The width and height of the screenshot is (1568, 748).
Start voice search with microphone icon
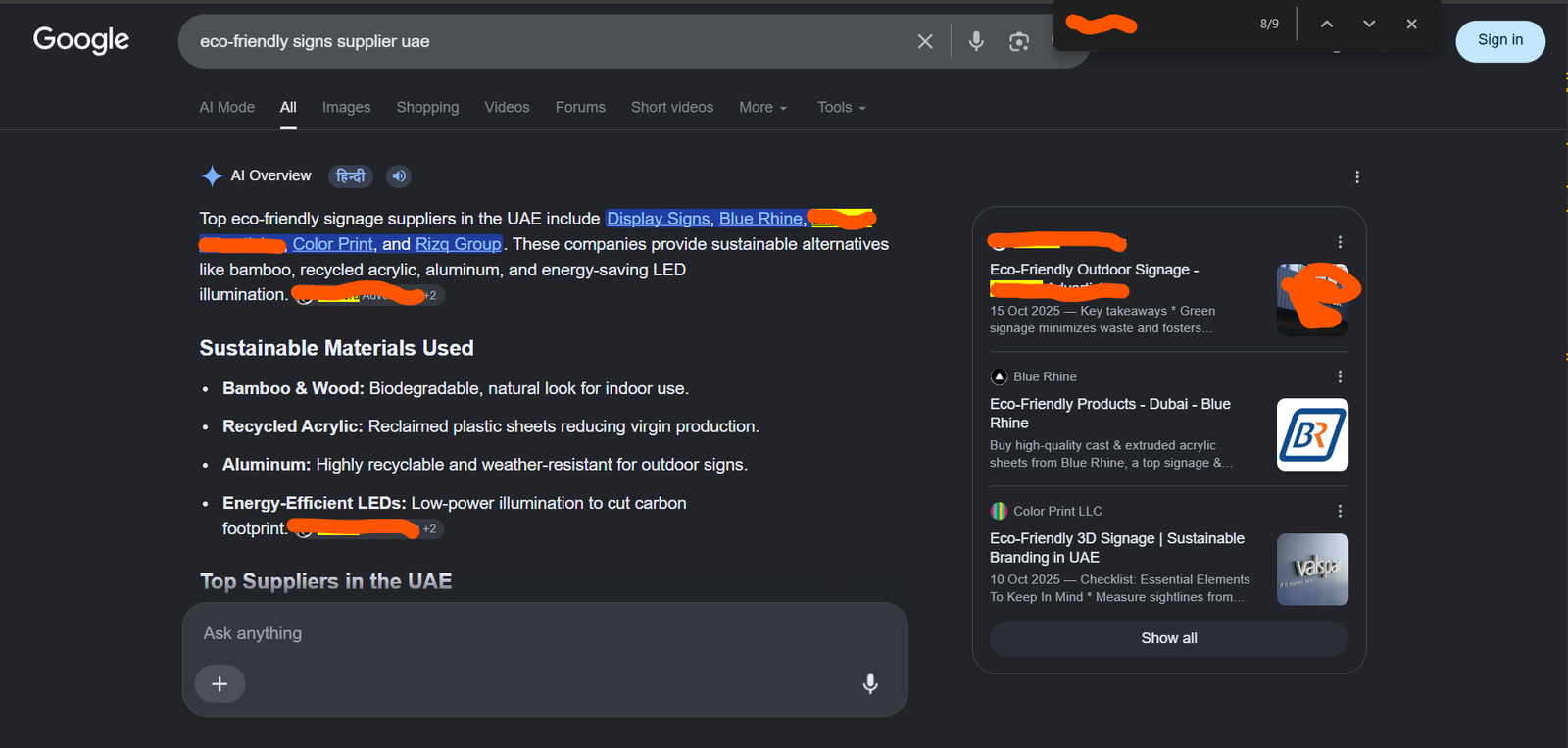click(x=976, y=41)
